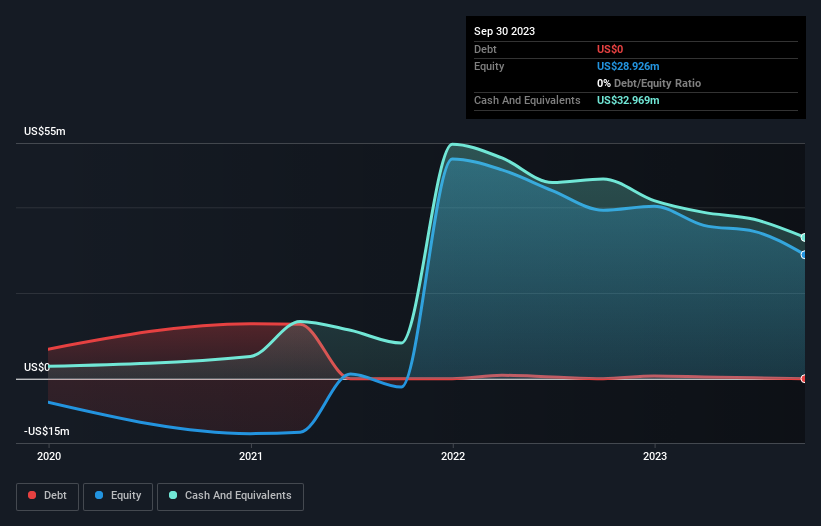Click the US$55m y-axis label
This screenshot has height=526, width=821.
pyautogui.click(x=45, y=131)
